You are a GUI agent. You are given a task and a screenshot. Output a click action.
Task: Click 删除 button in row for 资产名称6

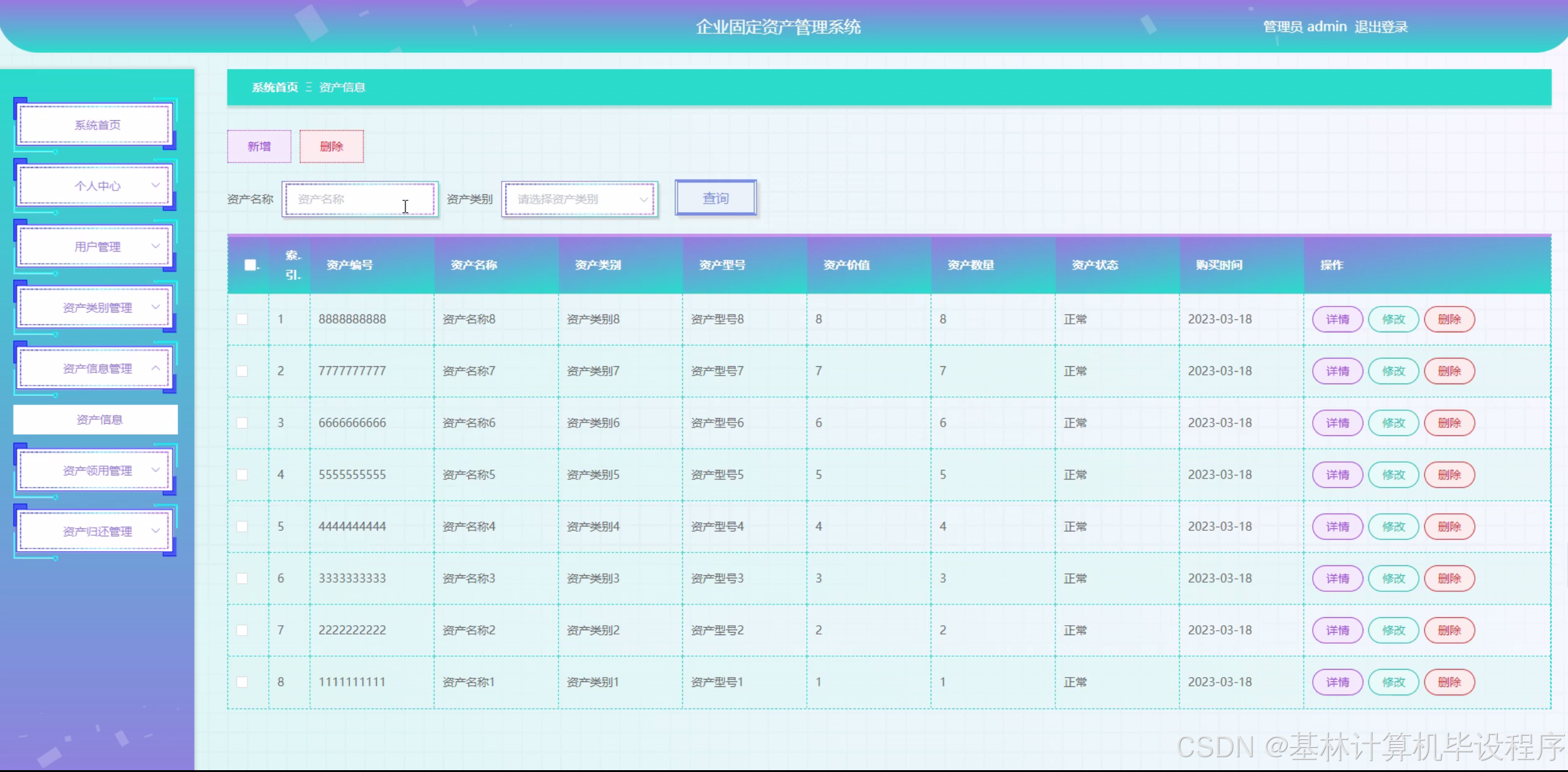(x=1449, y=423)
